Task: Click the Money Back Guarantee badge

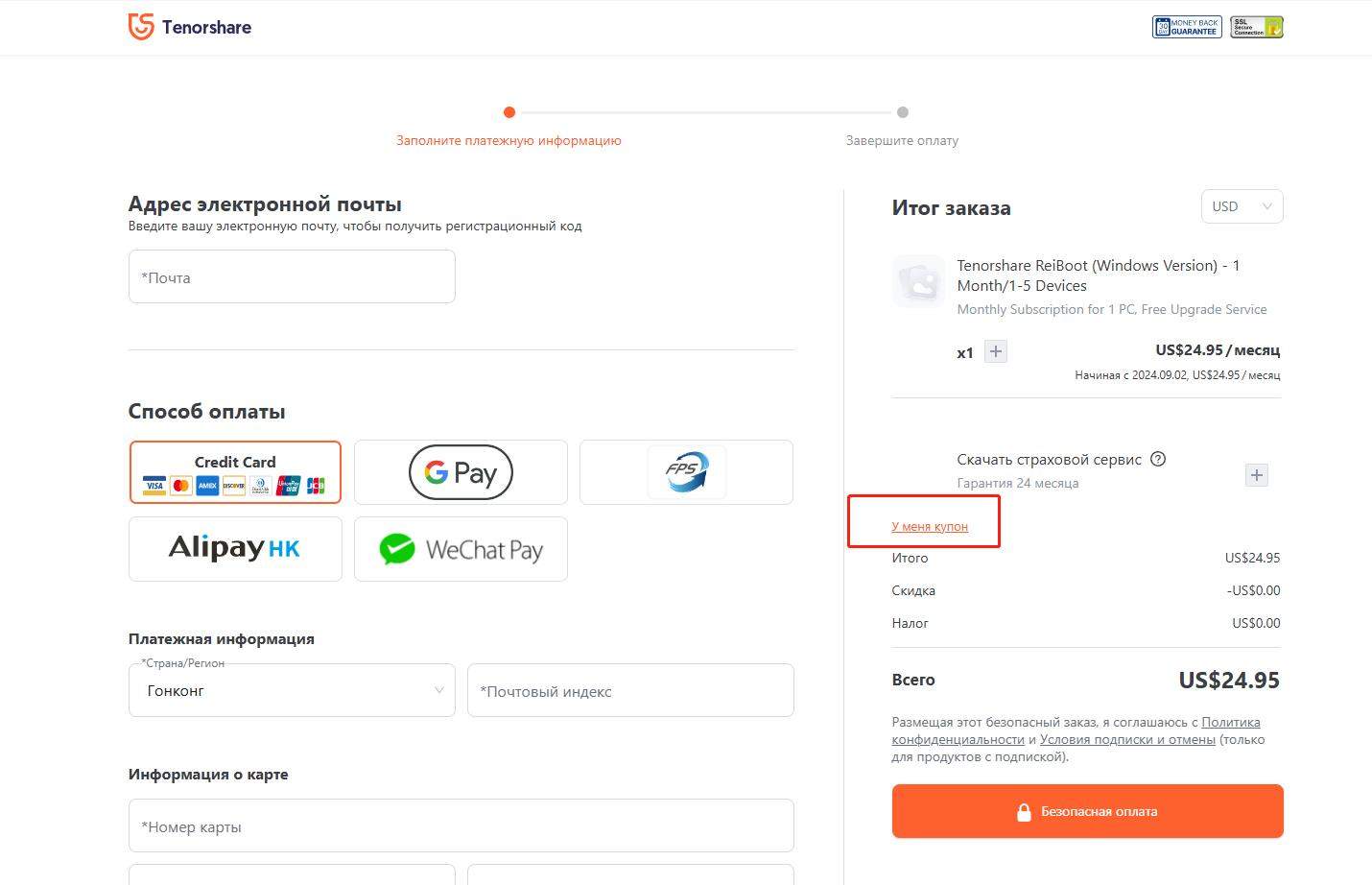Action: point(1186,27)
